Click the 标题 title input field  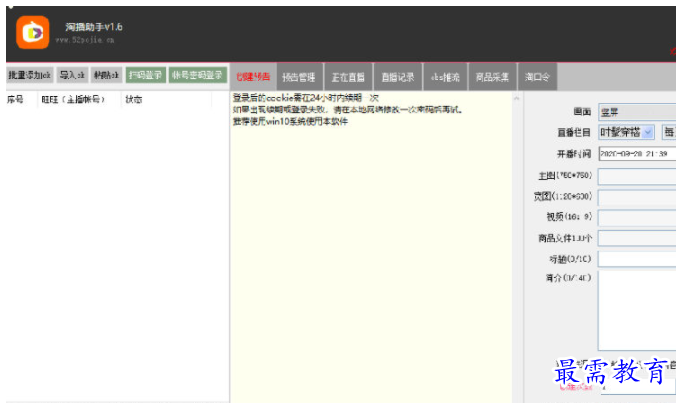(637, 259)
